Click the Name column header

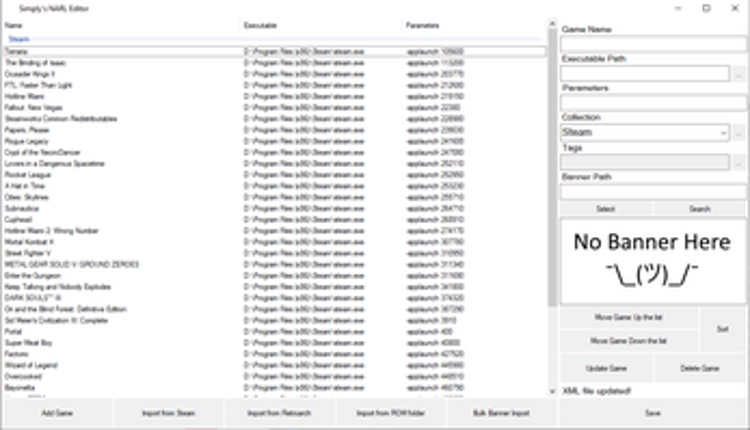[x=121, y=25]
